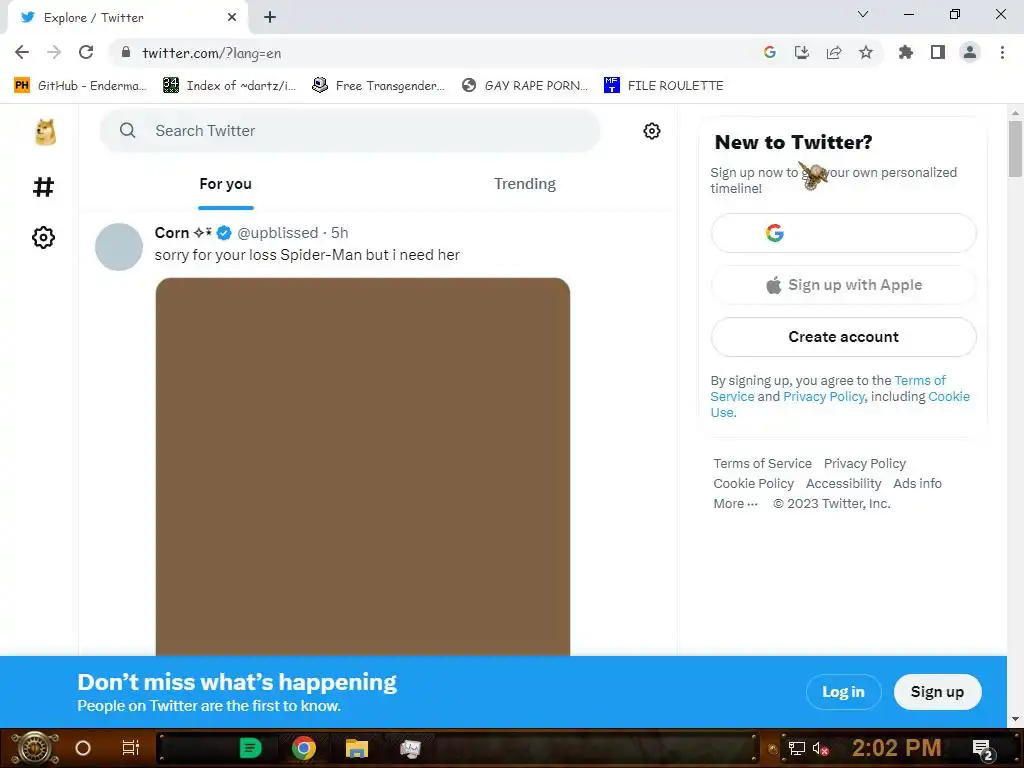1024x768 pixels.
Task: Open Cortana circle on the taskbar
Action: click(83, 748)
